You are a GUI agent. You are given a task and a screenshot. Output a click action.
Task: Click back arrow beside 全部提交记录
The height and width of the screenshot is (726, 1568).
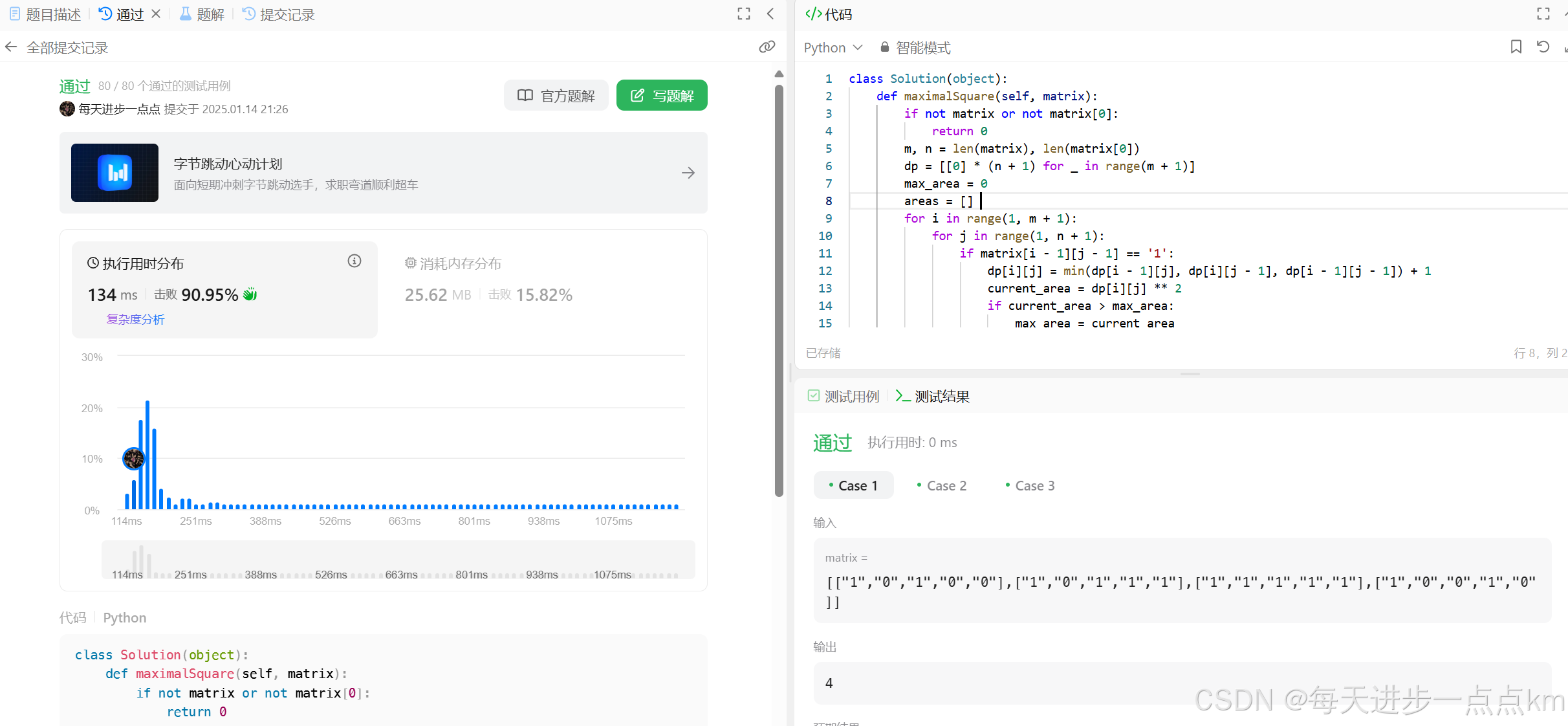coord(11,47)
